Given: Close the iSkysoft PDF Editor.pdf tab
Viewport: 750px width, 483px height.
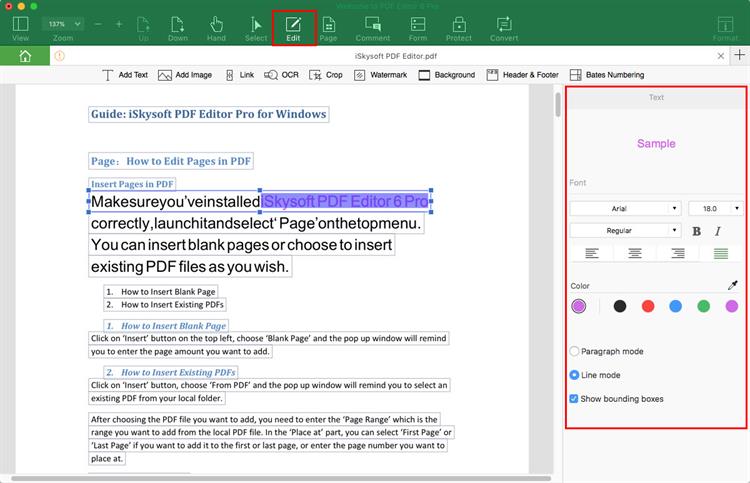Looking at the screenshot, I should (x=720, y=56).
